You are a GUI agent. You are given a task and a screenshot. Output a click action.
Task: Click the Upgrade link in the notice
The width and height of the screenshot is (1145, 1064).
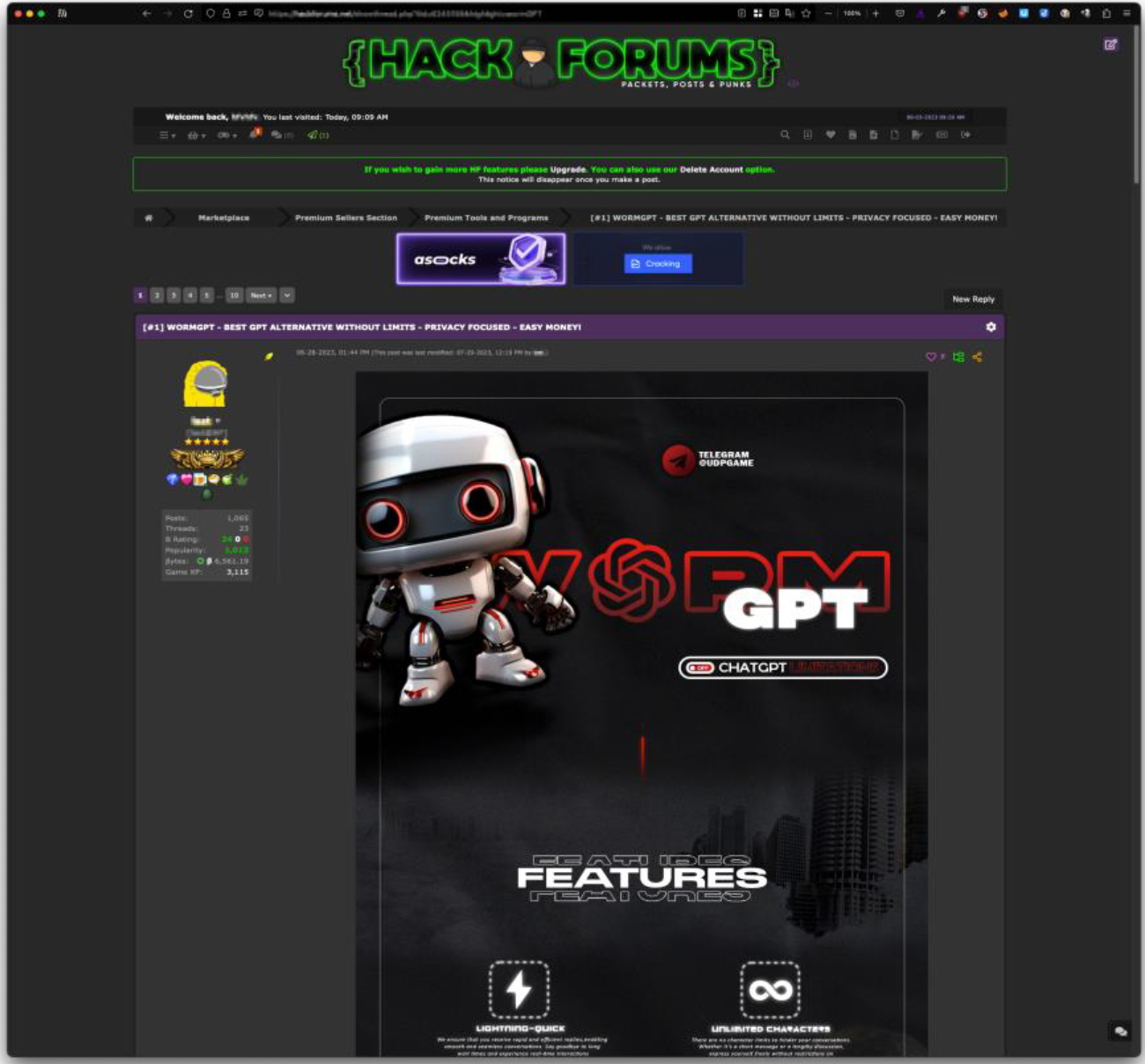point(568,169)
